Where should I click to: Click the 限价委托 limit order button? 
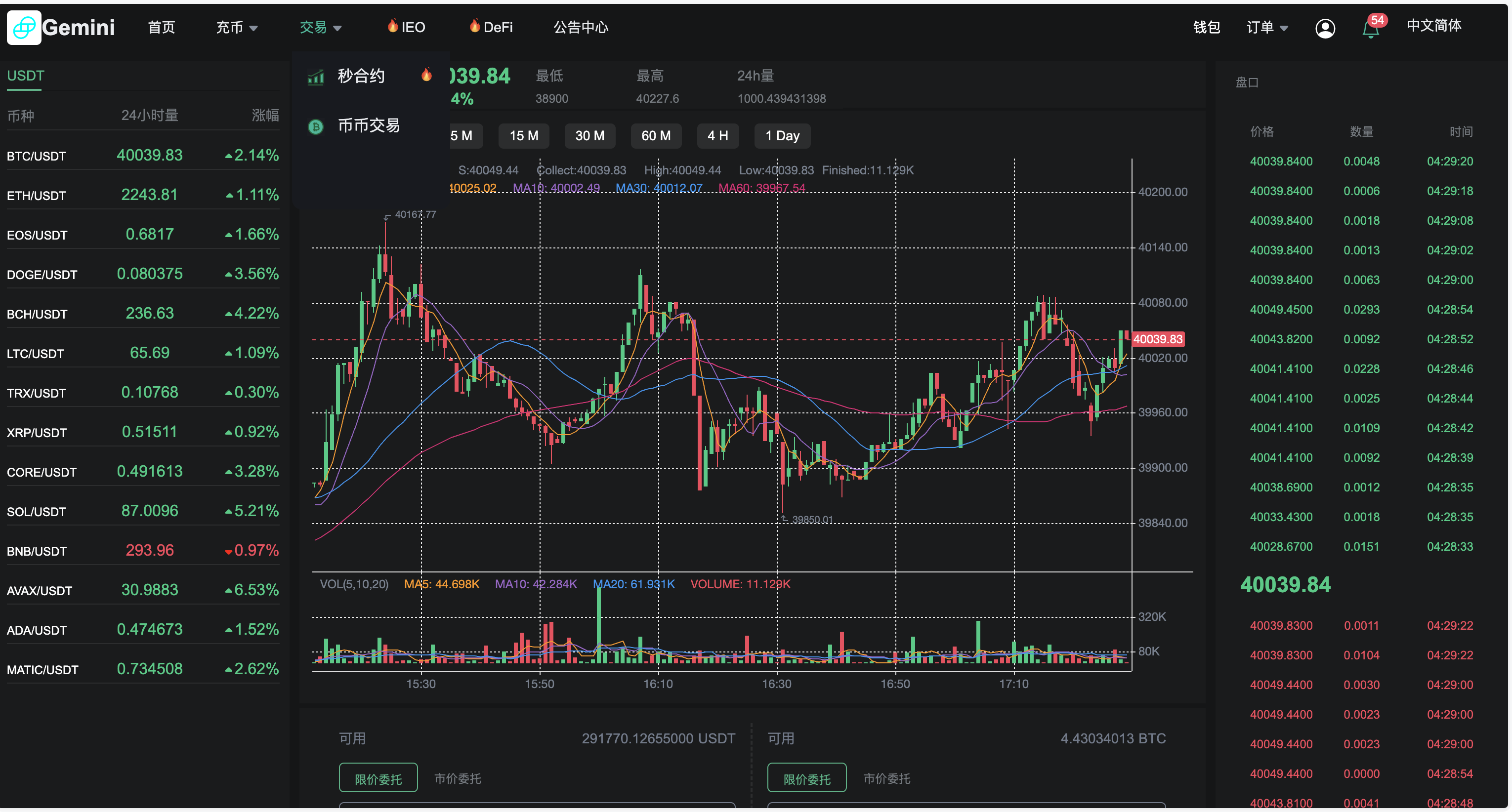(x=378, y=777)
